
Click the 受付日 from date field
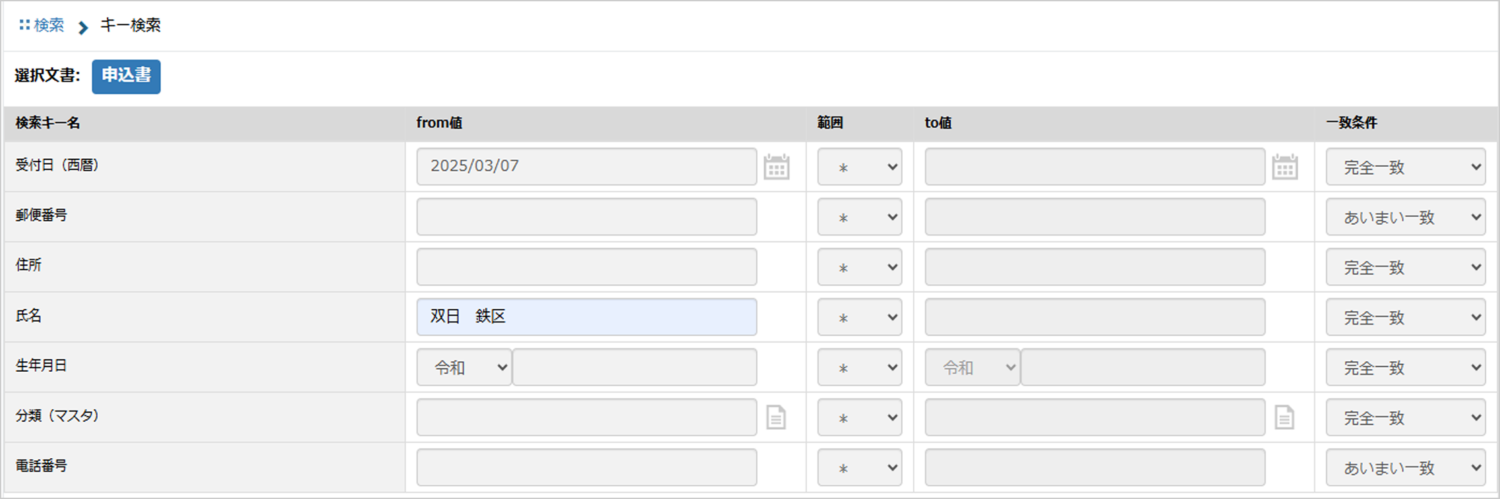[586, 167]
